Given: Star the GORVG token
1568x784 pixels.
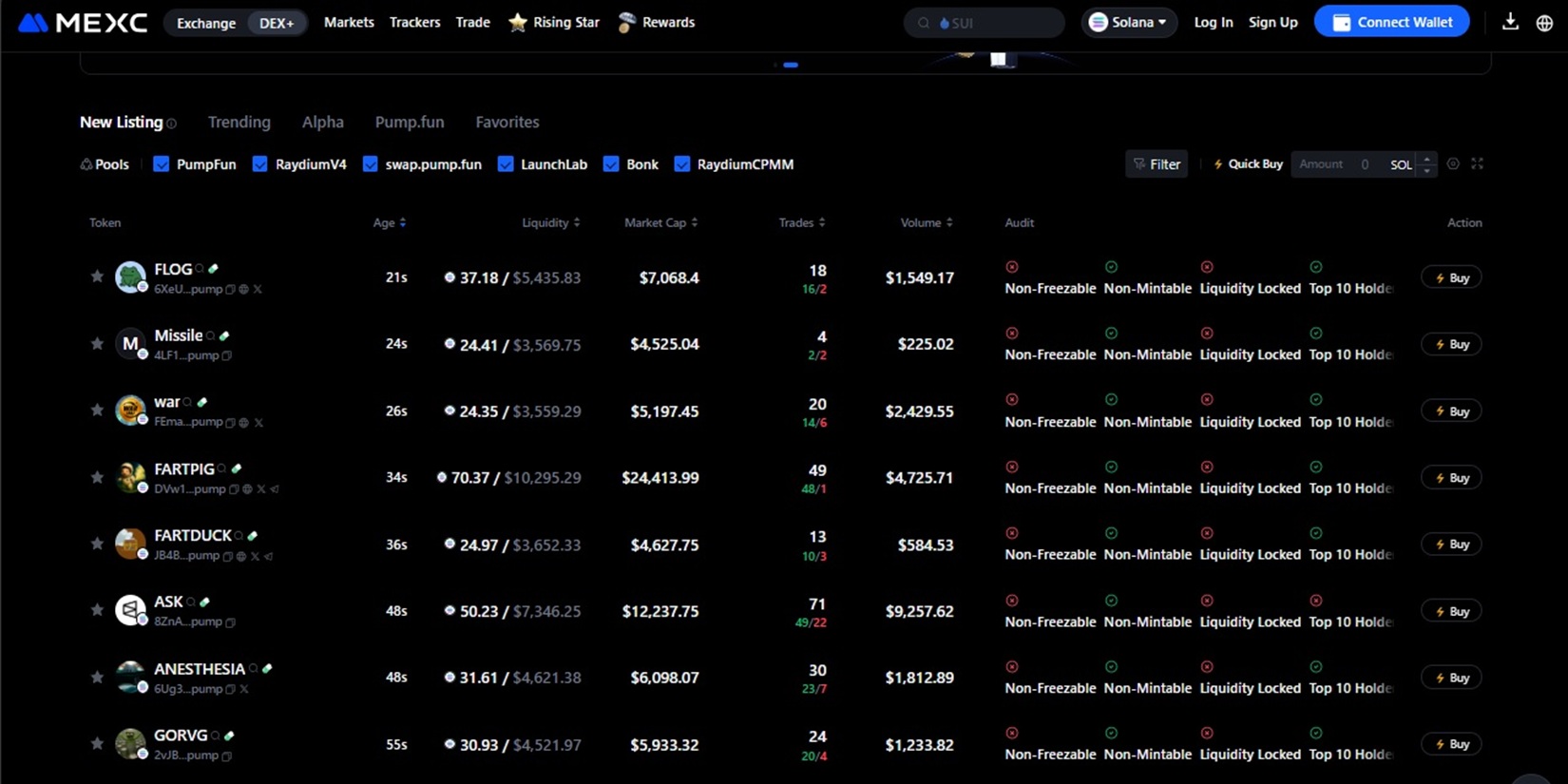Looking at the screenshot, I should coord(97,743).
